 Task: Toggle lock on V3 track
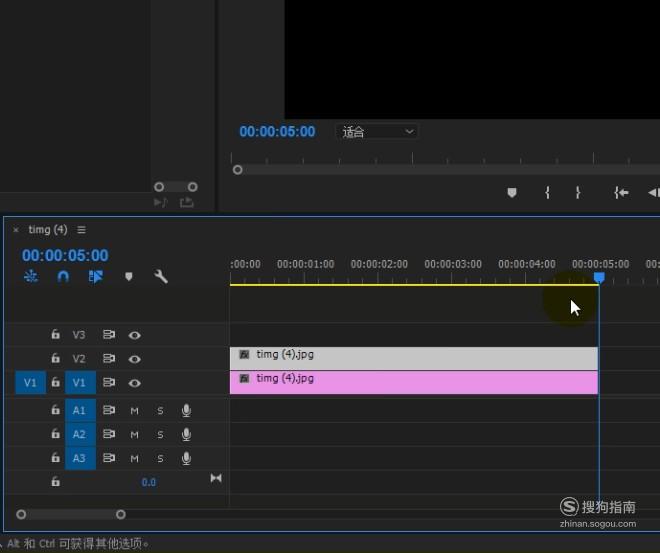(55, 335)
